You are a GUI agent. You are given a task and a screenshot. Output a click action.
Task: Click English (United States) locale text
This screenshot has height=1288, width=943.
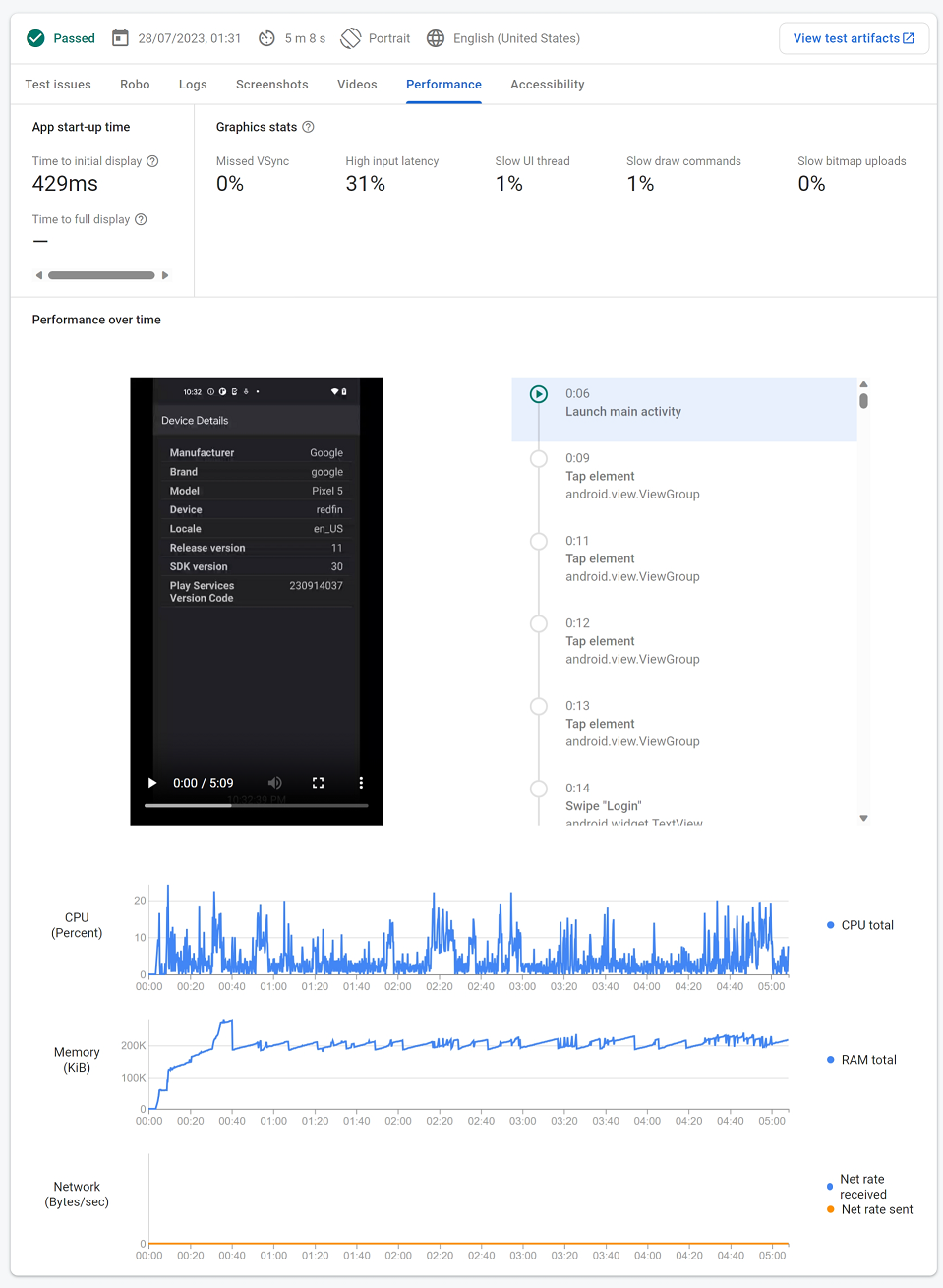coord(516,38)
